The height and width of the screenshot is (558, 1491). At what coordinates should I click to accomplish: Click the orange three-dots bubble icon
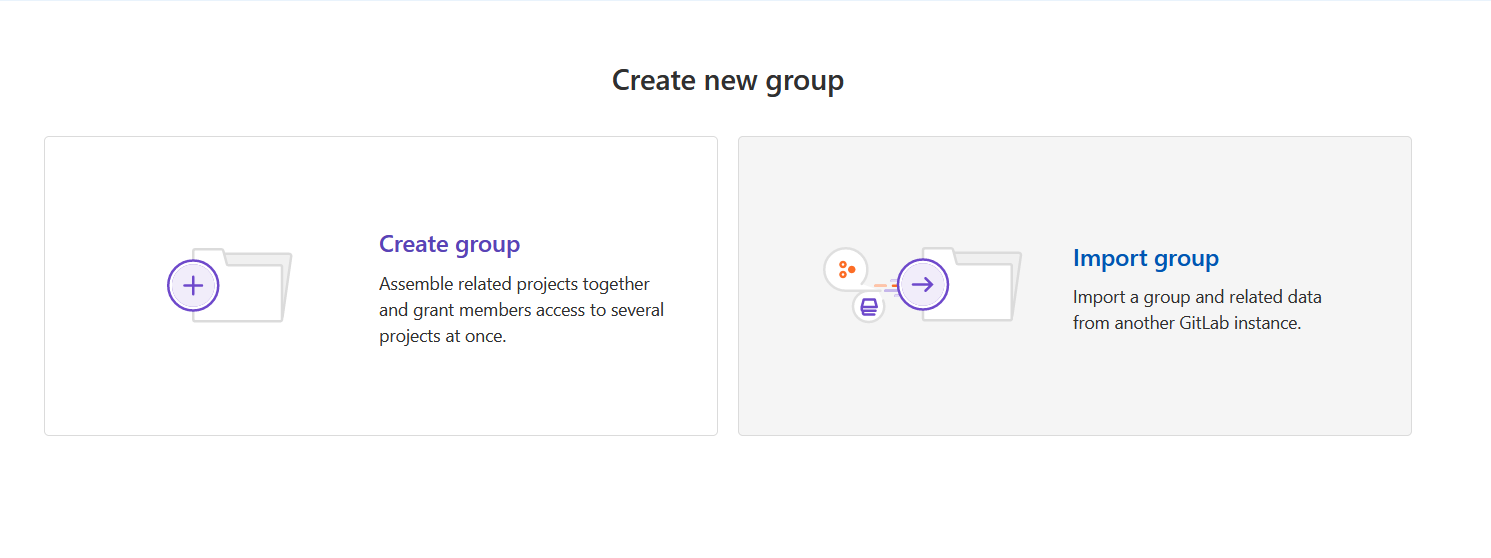(x=846, y=269)
